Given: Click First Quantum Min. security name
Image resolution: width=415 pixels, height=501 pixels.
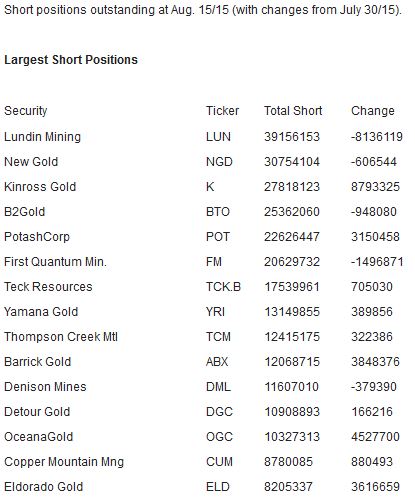Looking at the screenshot, I should 55,262.
